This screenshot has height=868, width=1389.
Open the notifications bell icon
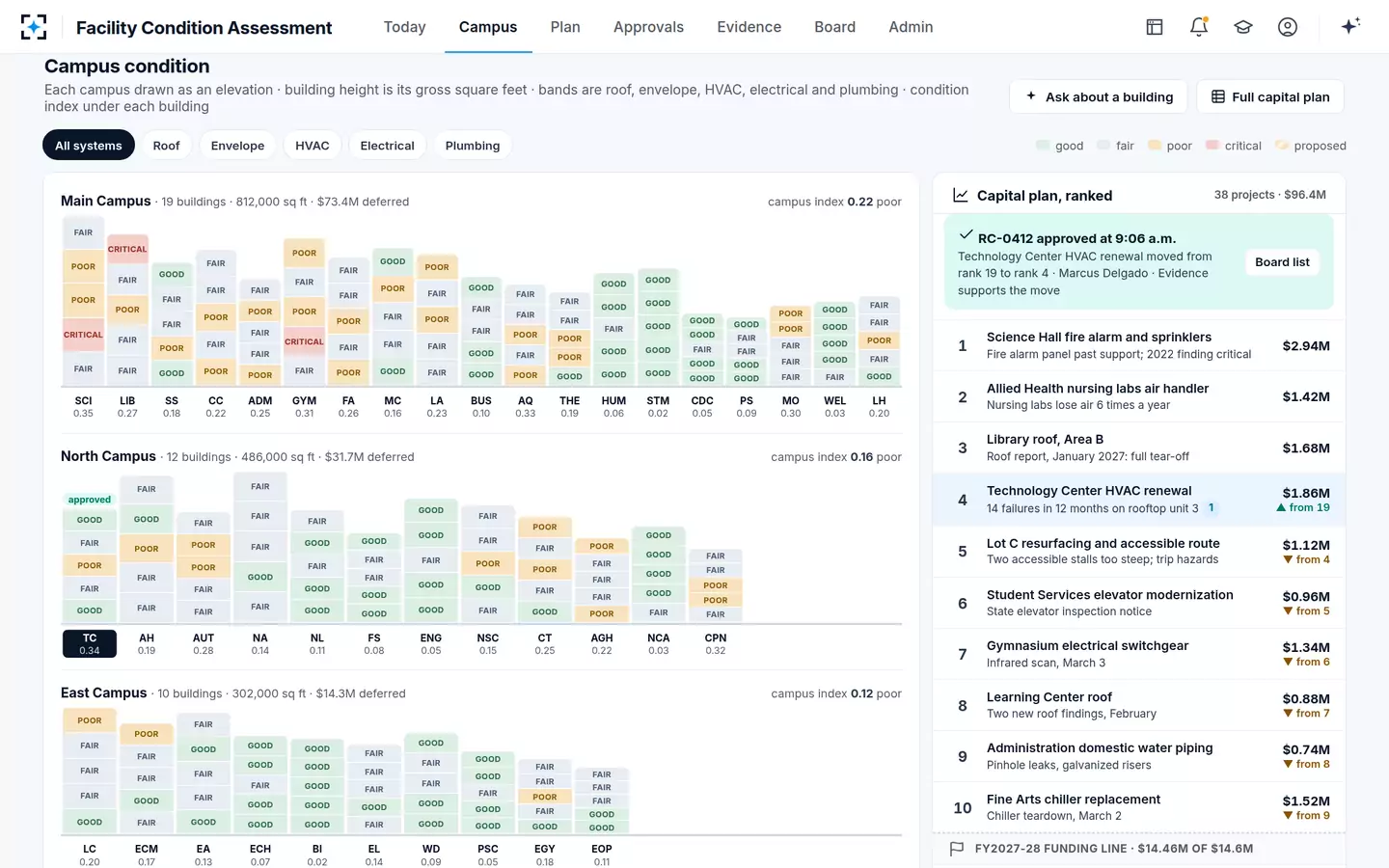(x=1199, y=27)
